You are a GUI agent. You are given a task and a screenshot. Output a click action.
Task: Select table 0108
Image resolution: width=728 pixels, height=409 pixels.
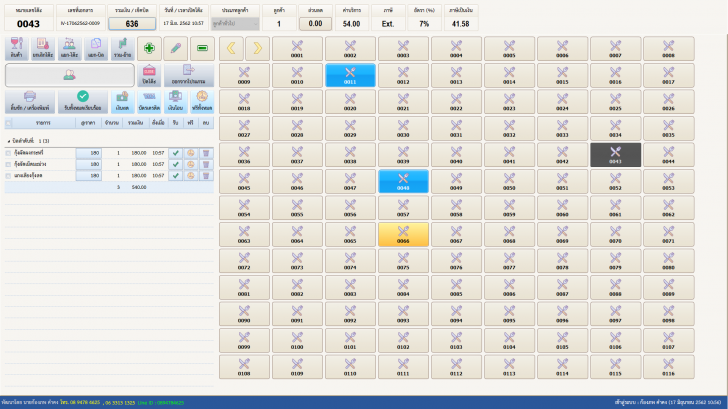tap(244, 366)
